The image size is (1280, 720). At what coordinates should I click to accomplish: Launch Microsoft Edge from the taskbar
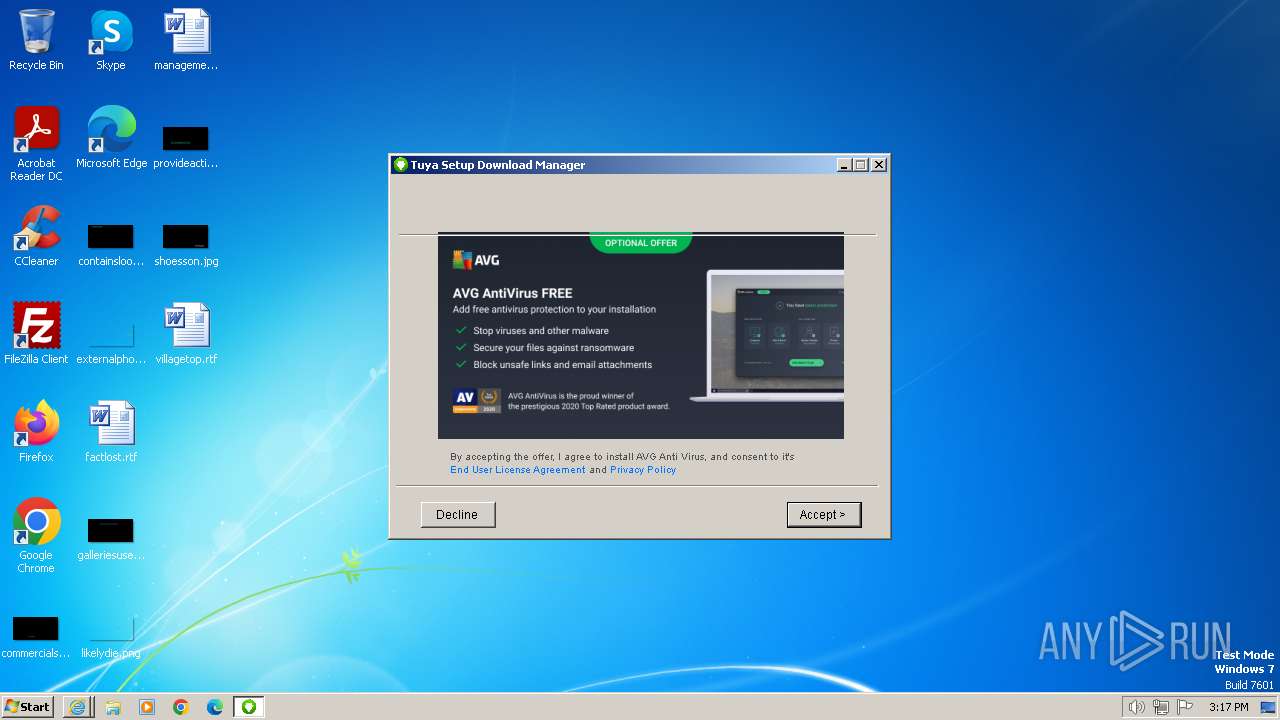point(215,707)
